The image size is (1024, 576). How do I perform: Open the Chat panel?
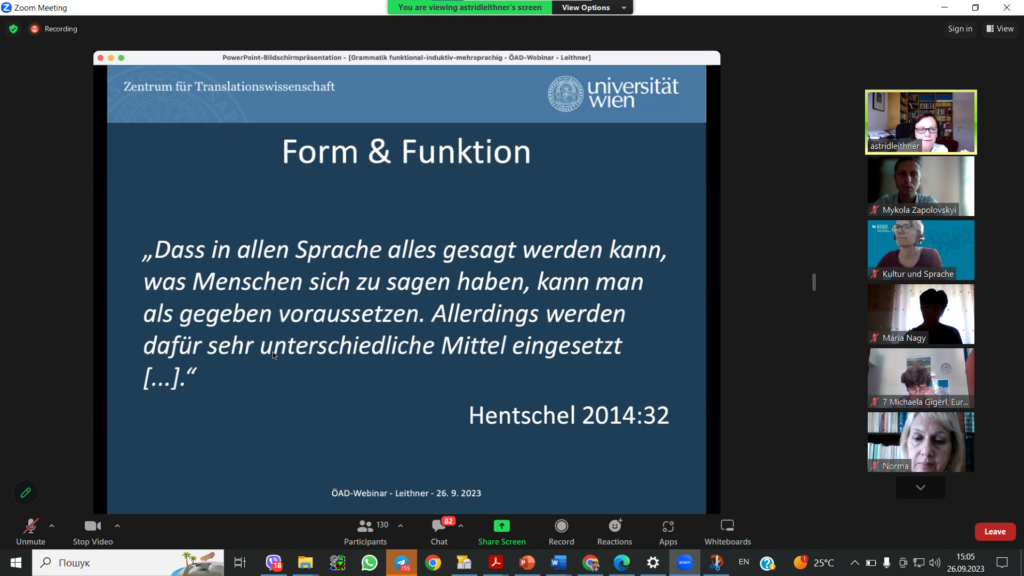coord(439,532)
